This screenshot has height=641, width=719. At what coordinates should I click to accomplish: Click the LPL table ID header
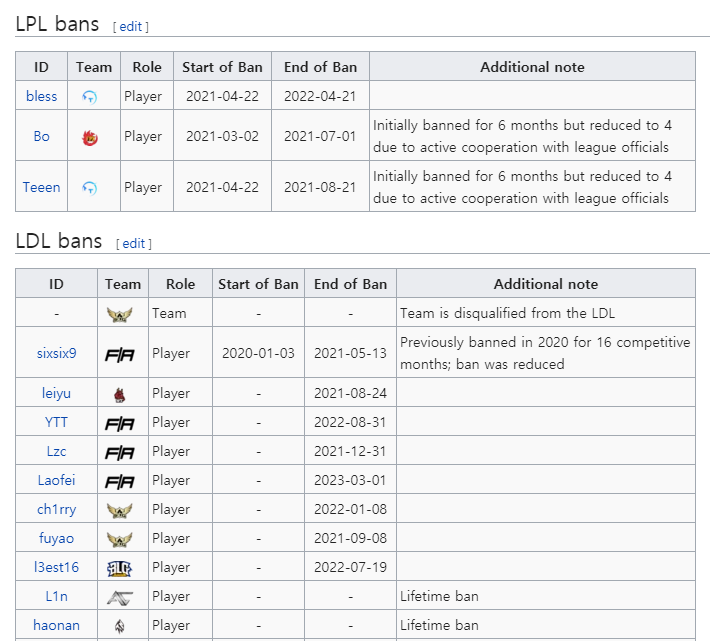click(x=42, y=67)
